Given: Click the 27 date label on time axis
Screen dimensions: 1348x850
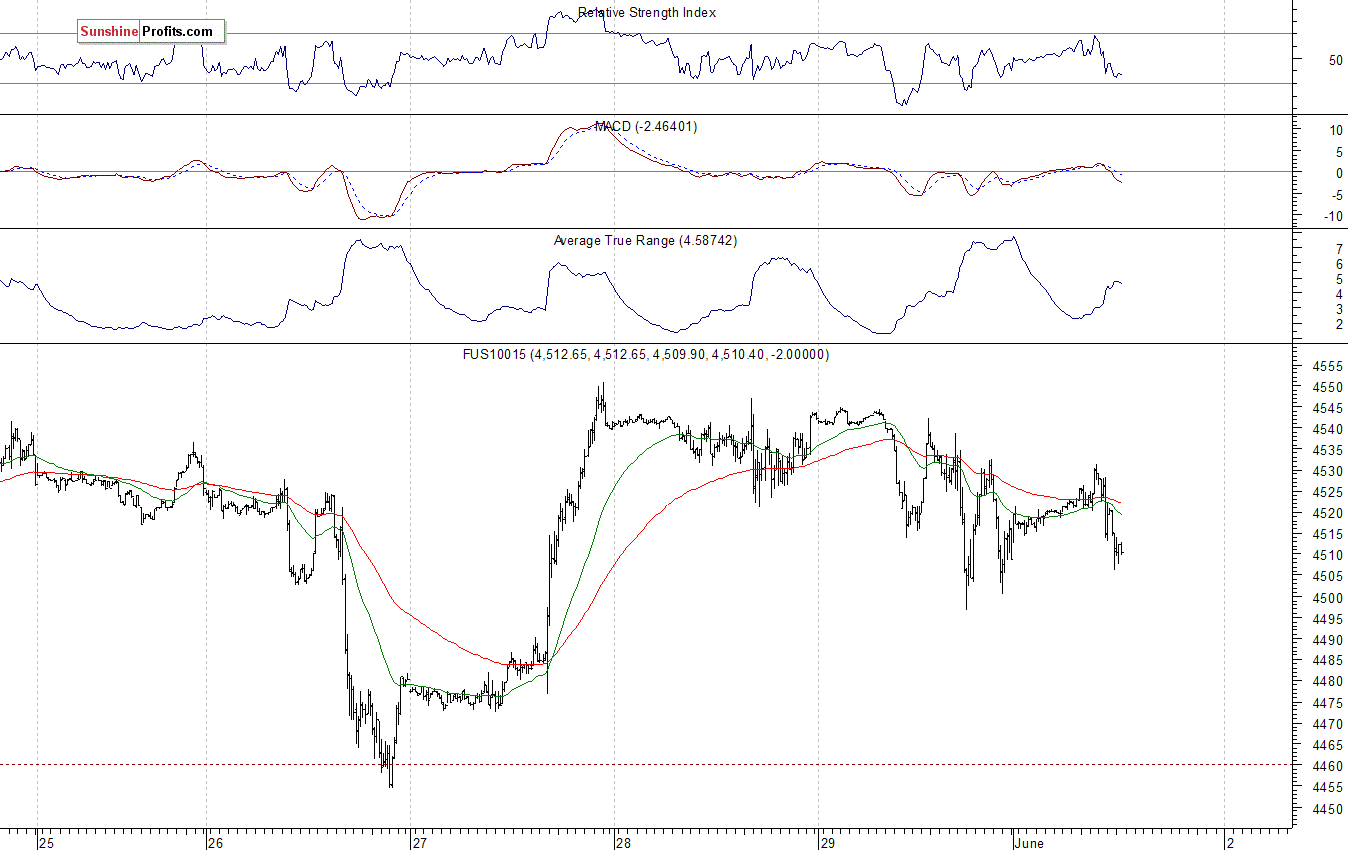Looking at the screenshot, I should point(419,843).
